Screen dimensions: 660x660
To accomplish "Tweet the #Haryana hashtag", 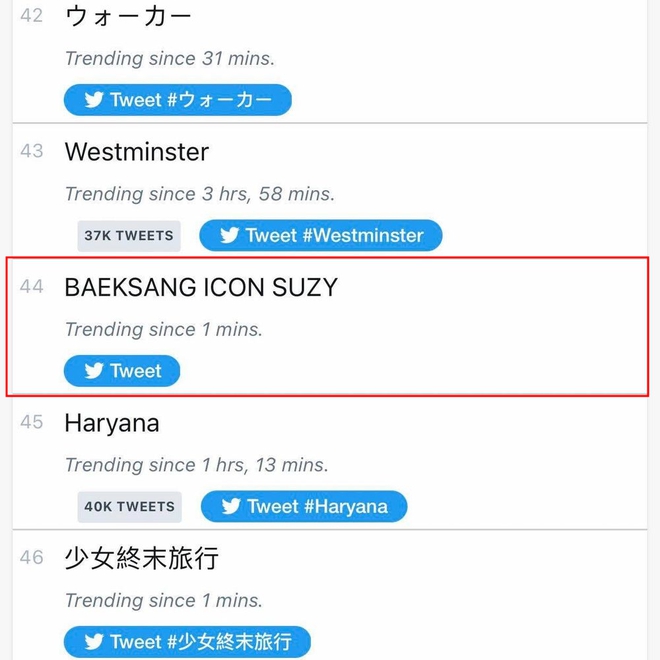I will point(304,506).
